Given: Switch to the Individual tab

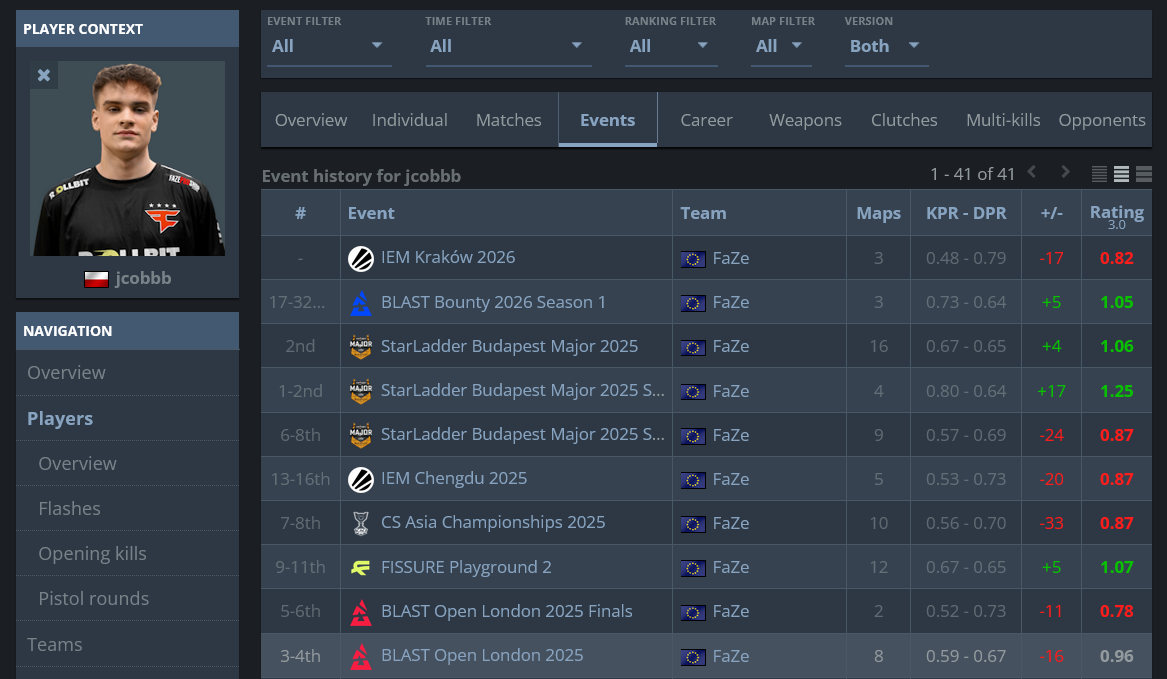Looking at the screenshot, I should pyautogui.click(x=409, y=120).
